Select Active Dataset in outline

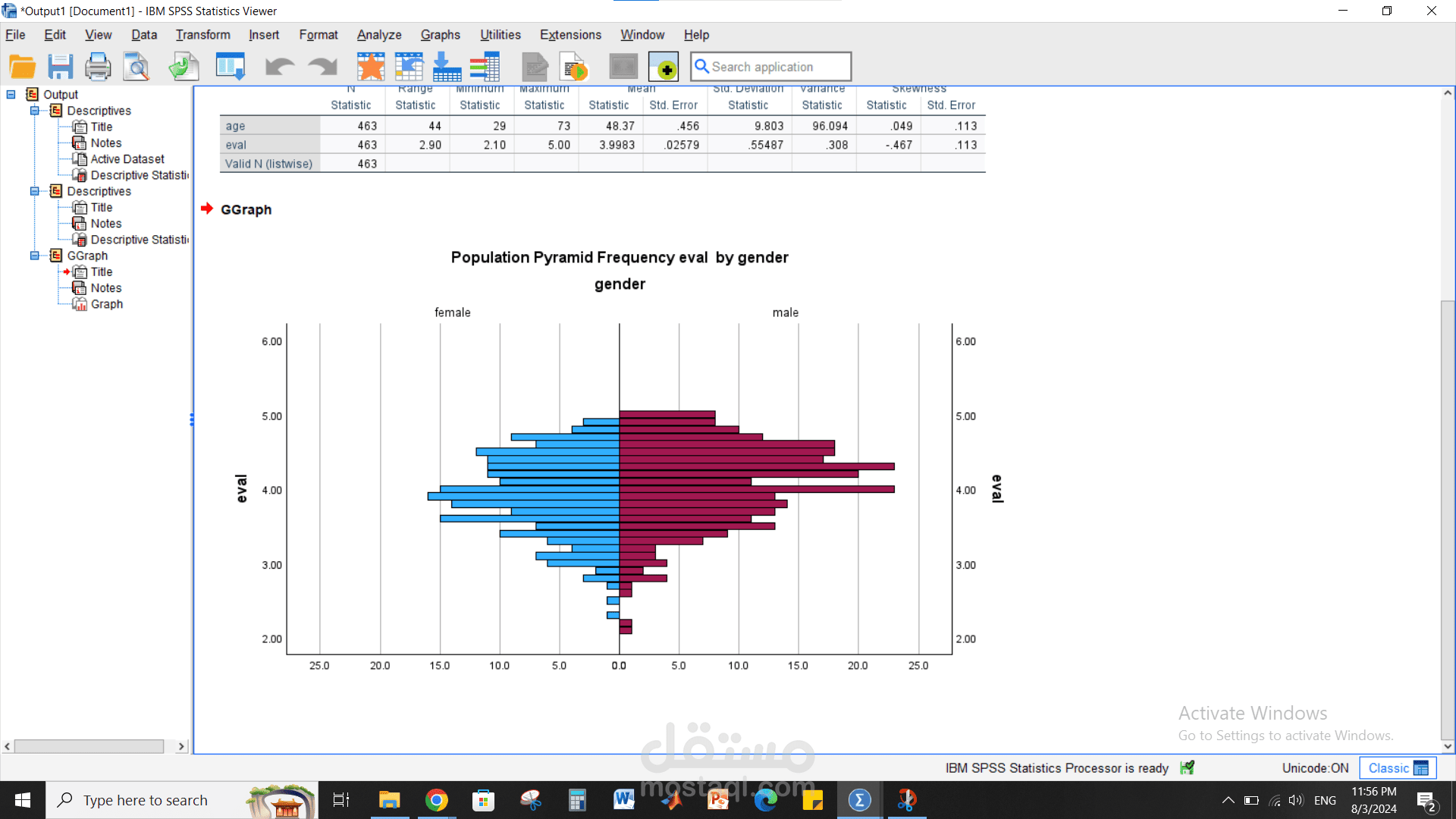127,159
